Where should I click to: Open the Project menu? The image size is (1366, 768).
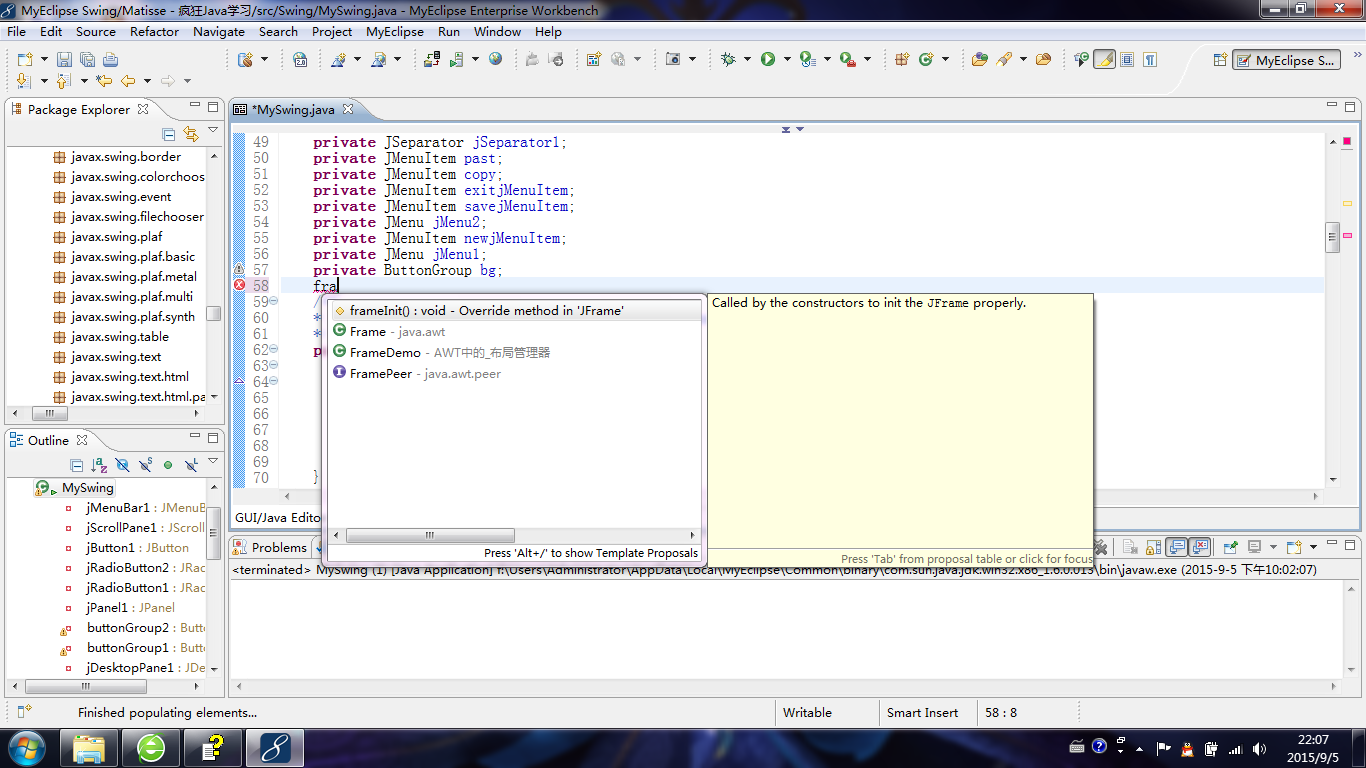point(332,31)
